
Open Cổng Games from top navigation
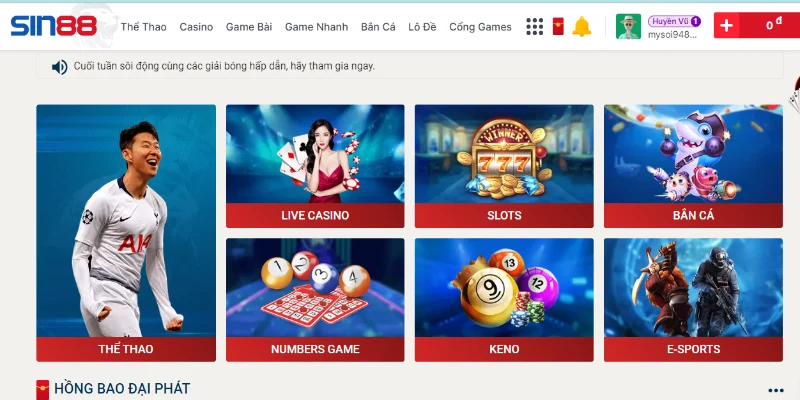[480, 27]
